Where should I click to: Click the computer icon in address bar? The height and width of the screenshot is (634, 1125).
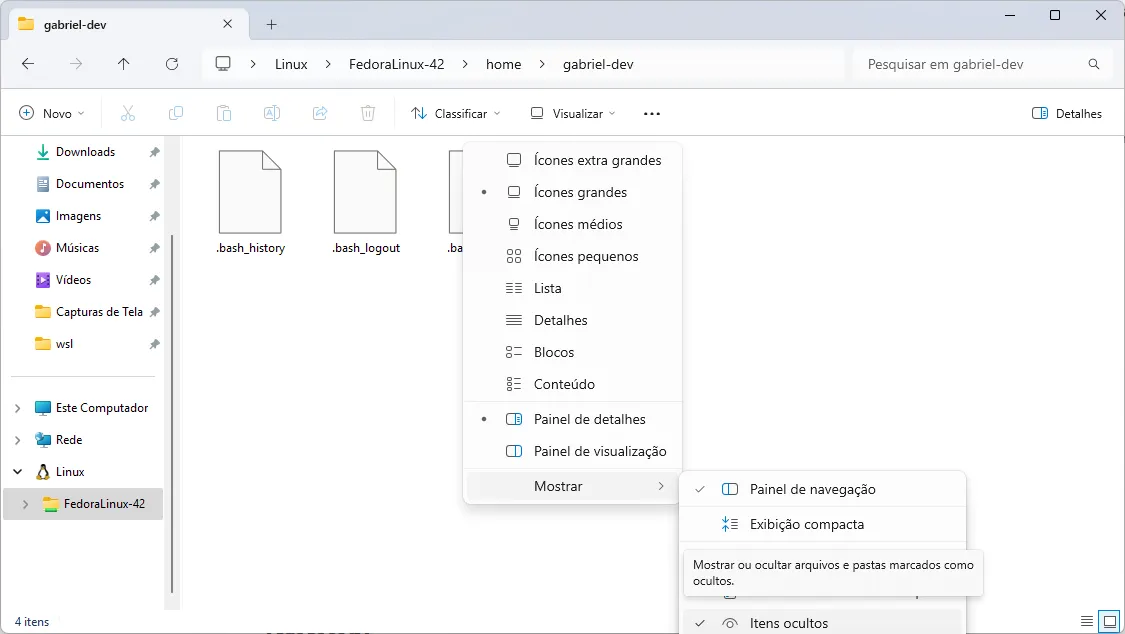[x=223, y=64]
